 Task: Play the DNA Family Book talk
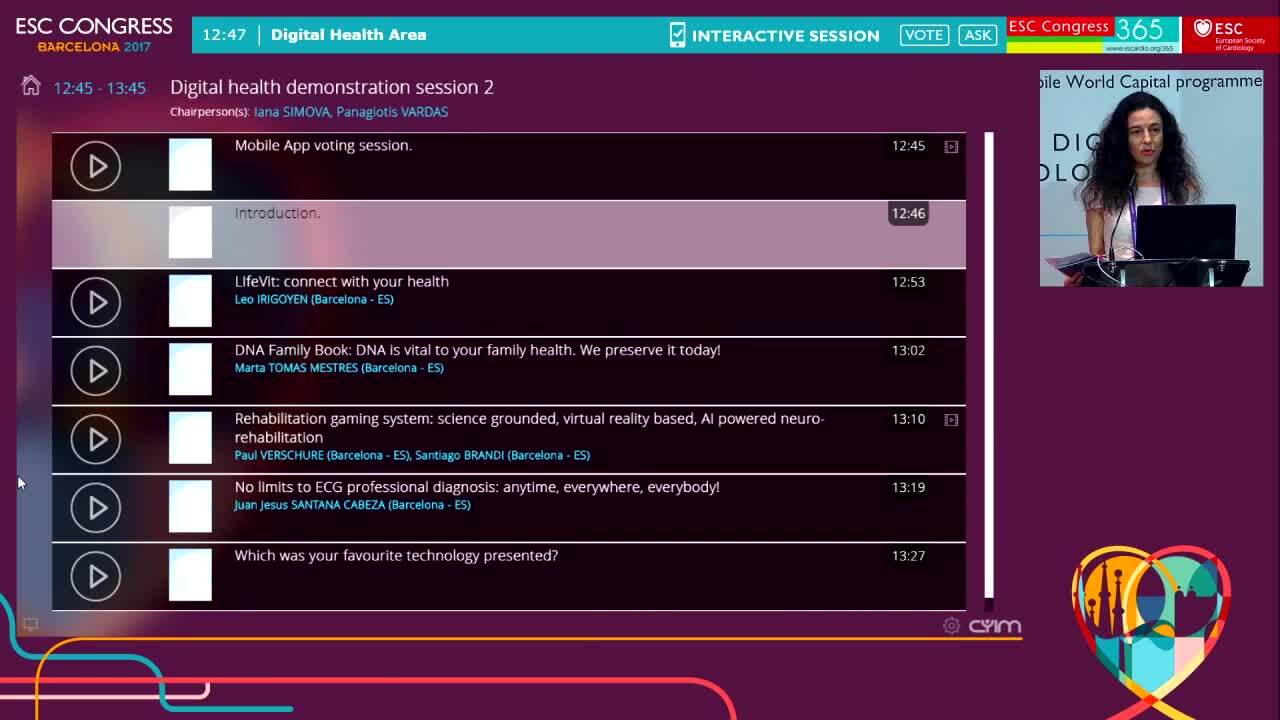(96, 371)
